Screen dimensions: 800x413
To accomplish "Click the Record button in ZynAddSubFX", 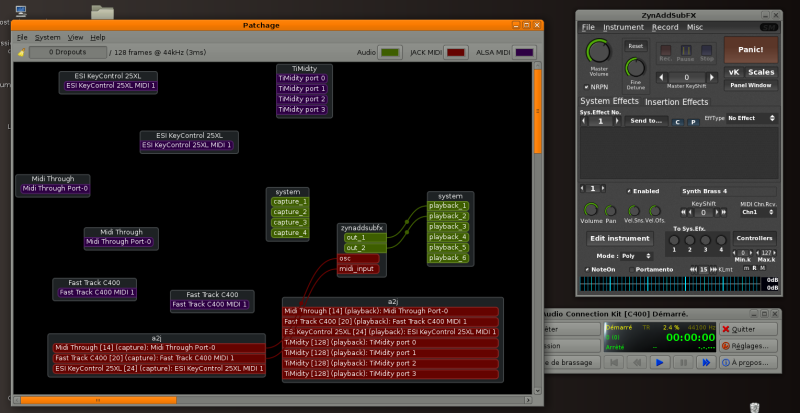I will [x=665, y=50].
